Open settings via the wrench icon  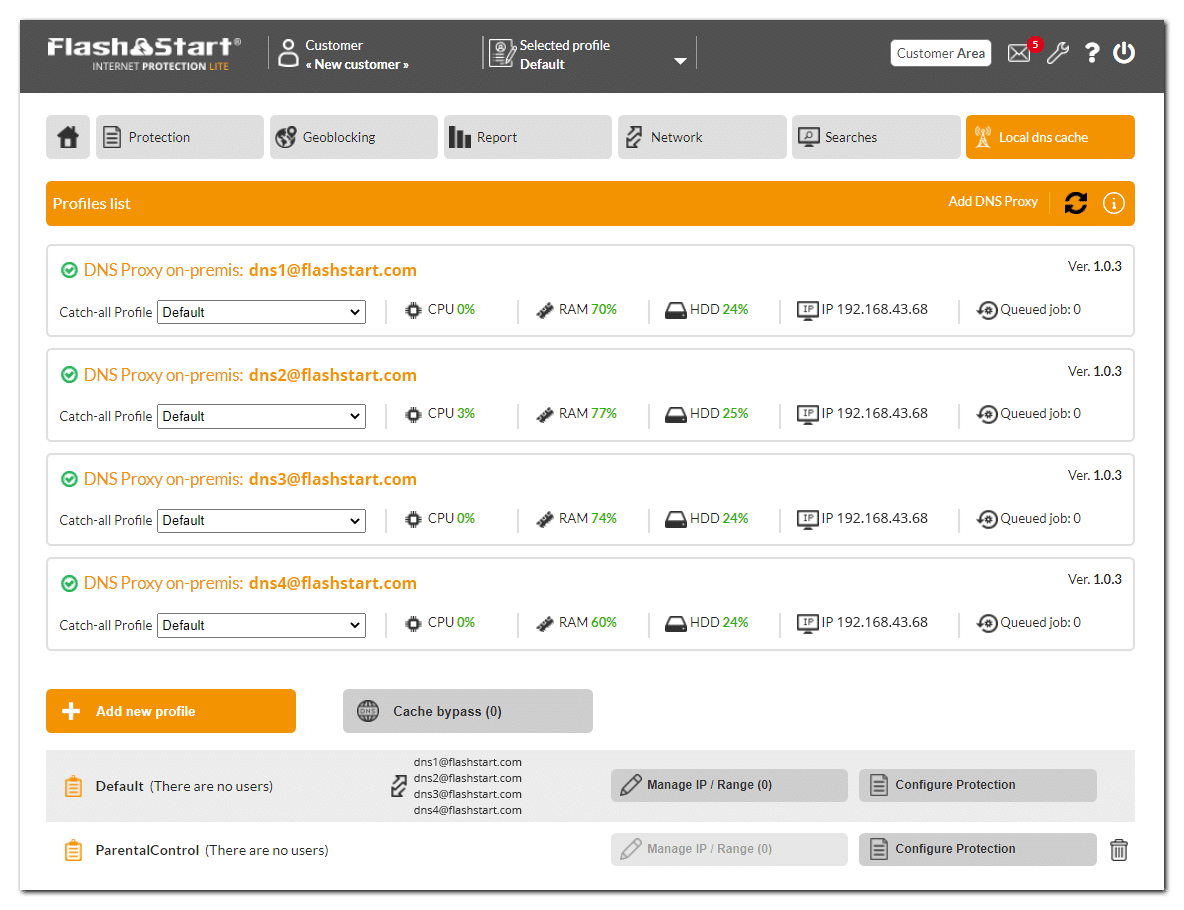pos(1057,54)
